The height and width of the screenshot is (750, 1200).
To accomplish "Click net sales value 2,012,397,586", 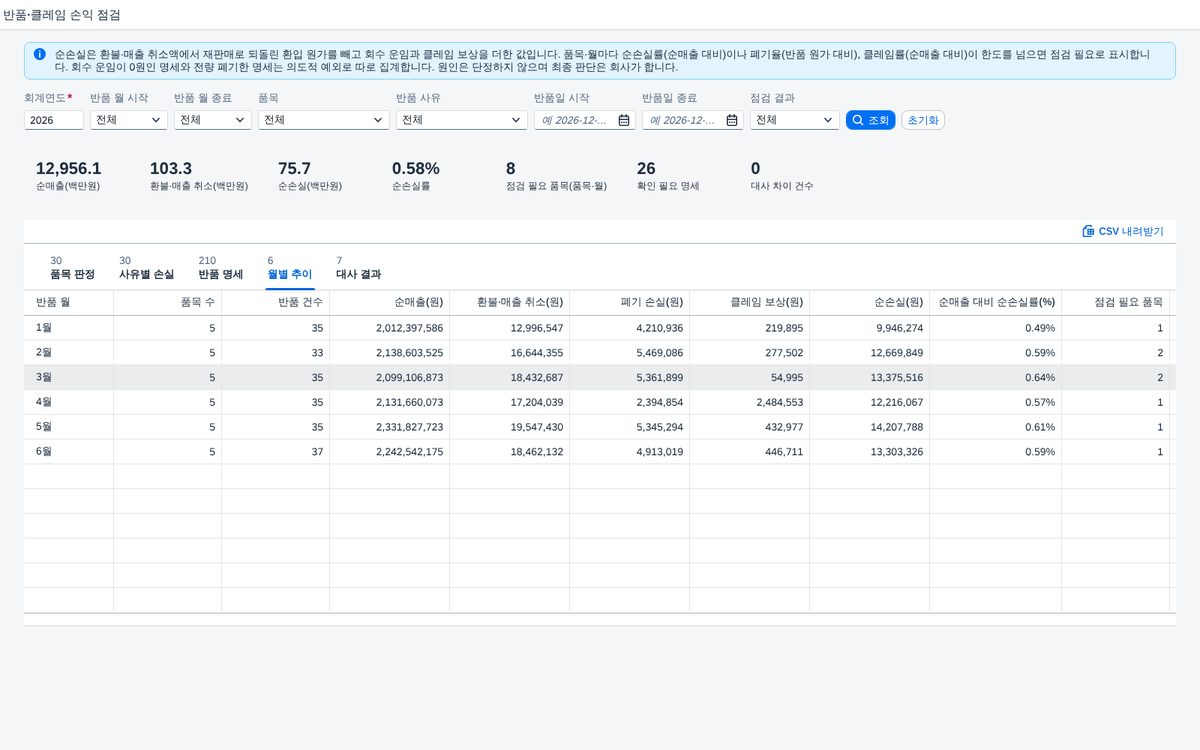I will click(409, 328).
